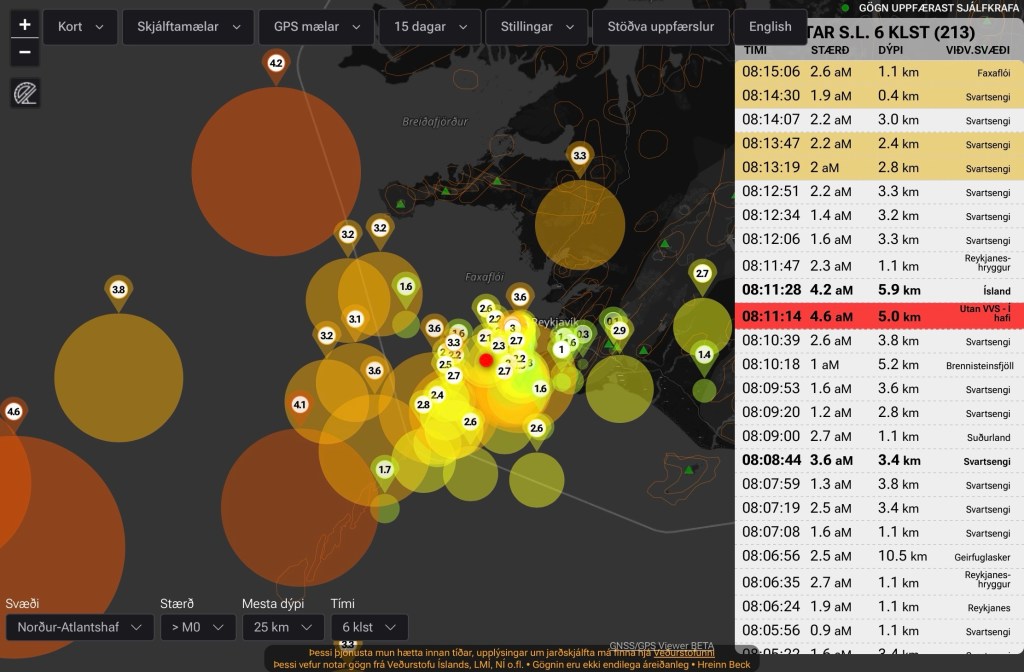Open the 15 dagar time range menu

429,27
